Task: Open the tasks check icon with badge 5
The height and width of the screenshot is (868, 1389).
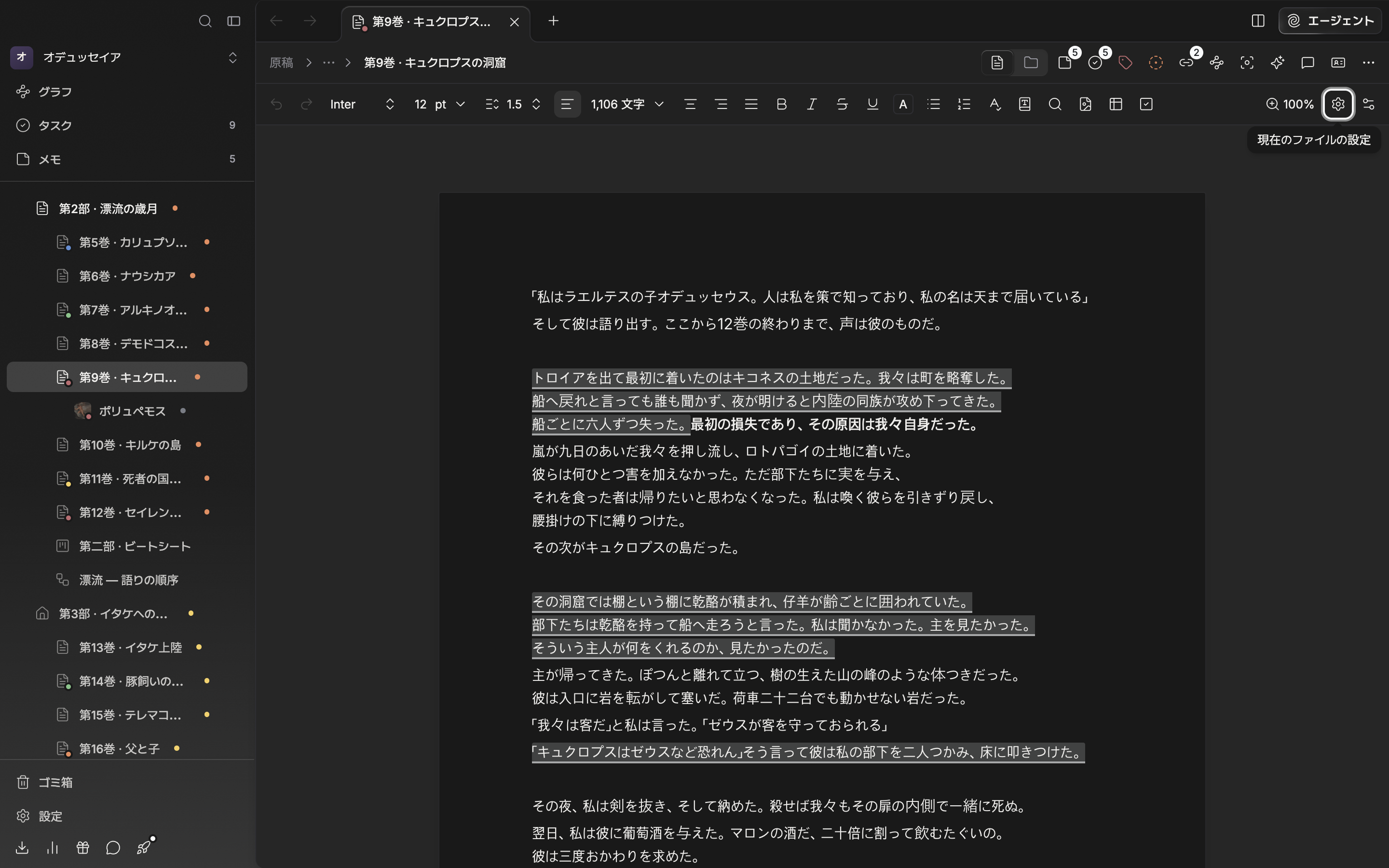Action: (1096, 62)
